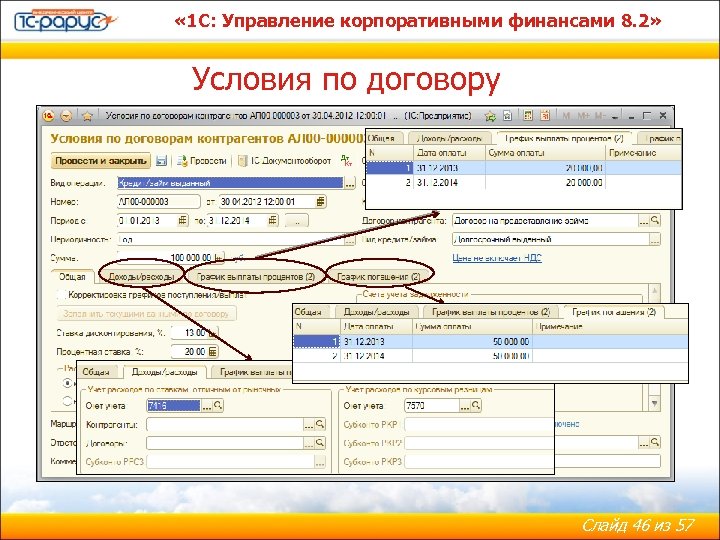Open selection for Вид операции field
Viewport: 720px width, 540px height.
click(350, 183)
